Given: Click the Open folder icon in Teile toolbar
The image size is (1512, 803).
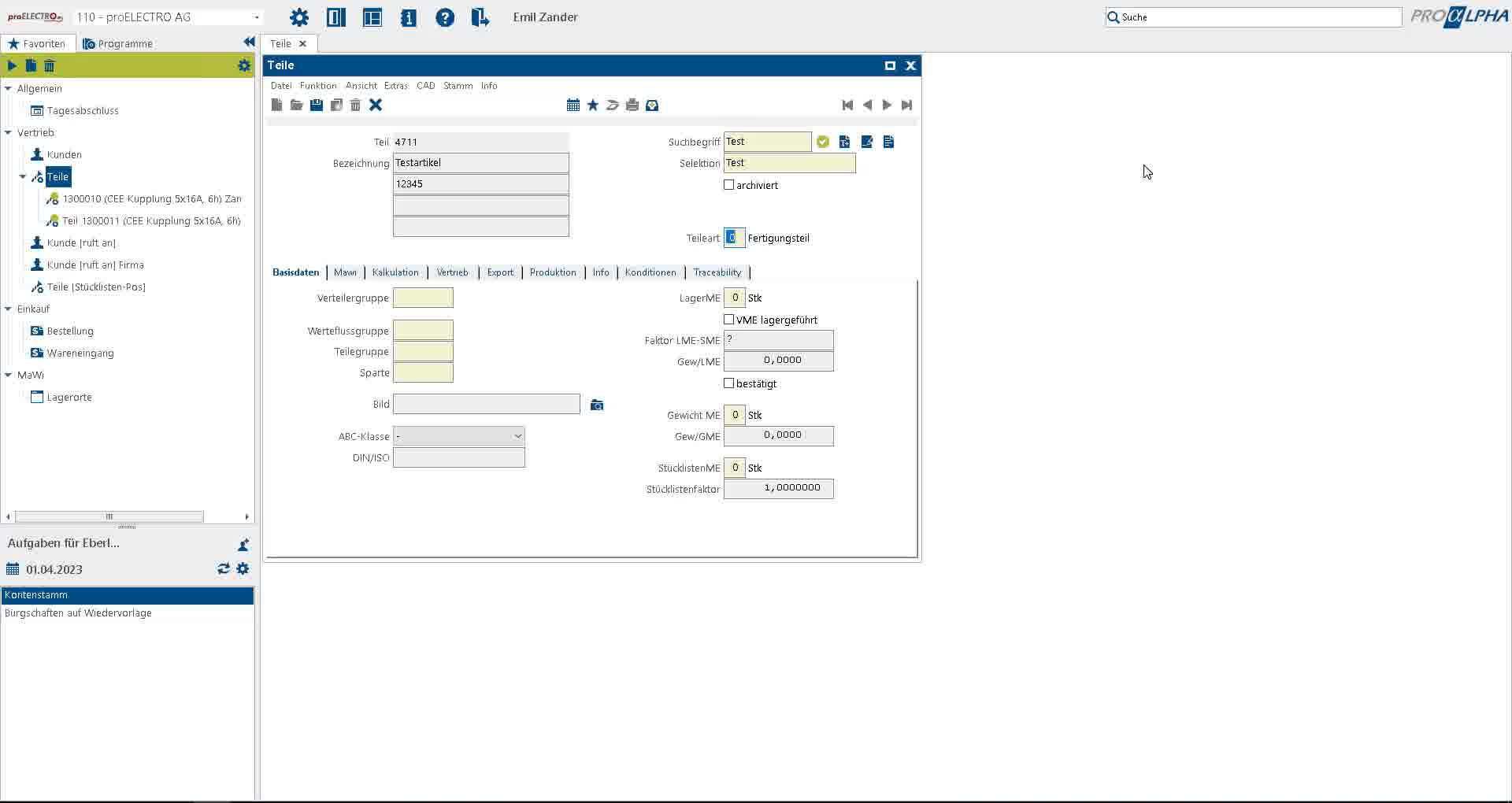Looking at the screenshot, I should pyautogui.click(x=296, y=105).
